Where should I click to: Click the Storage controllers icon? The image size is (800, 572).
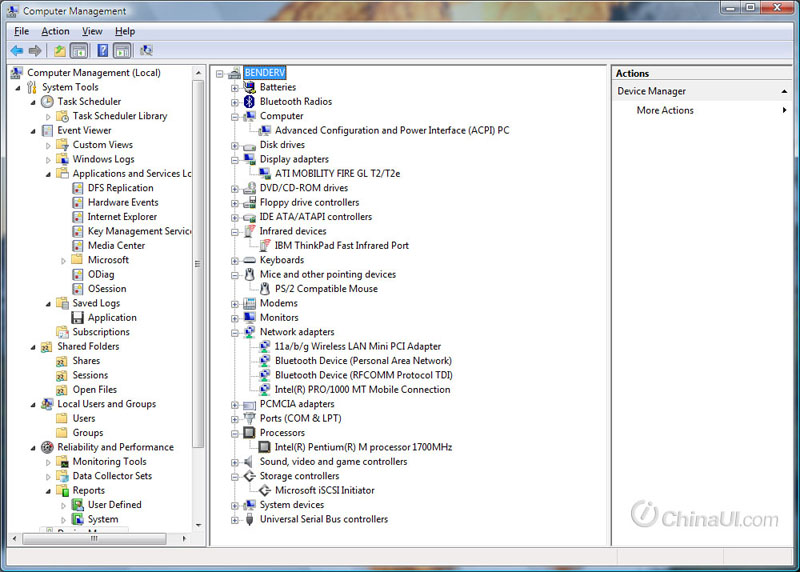[249, 476]
